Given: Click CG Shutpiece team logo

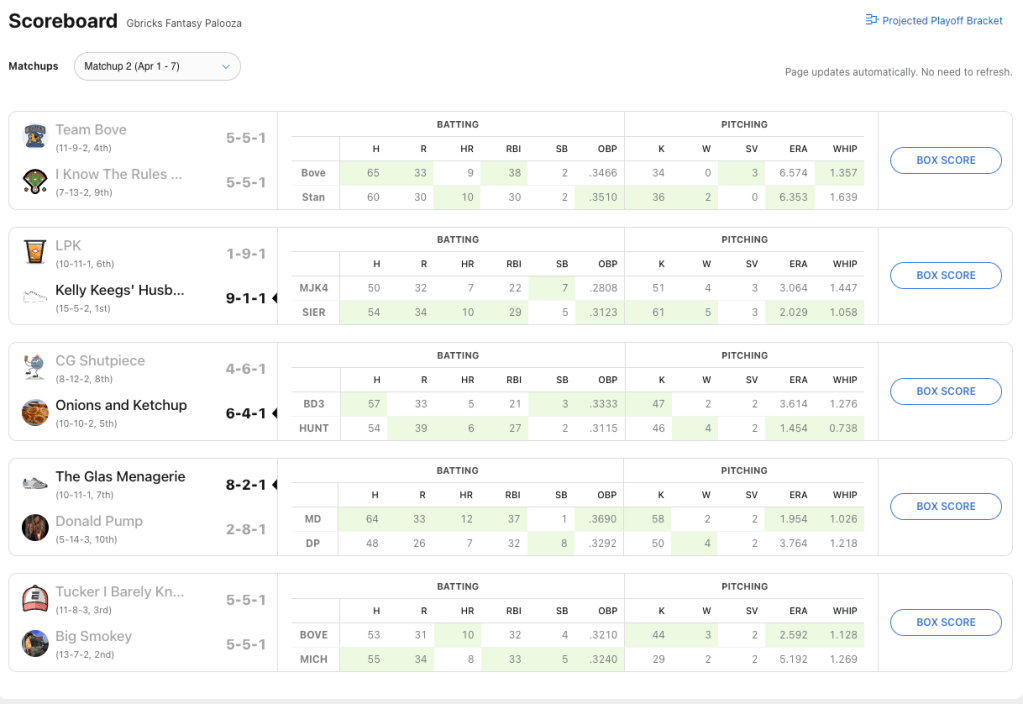Looking at the screenshot, I should click(x=36, y=368).
